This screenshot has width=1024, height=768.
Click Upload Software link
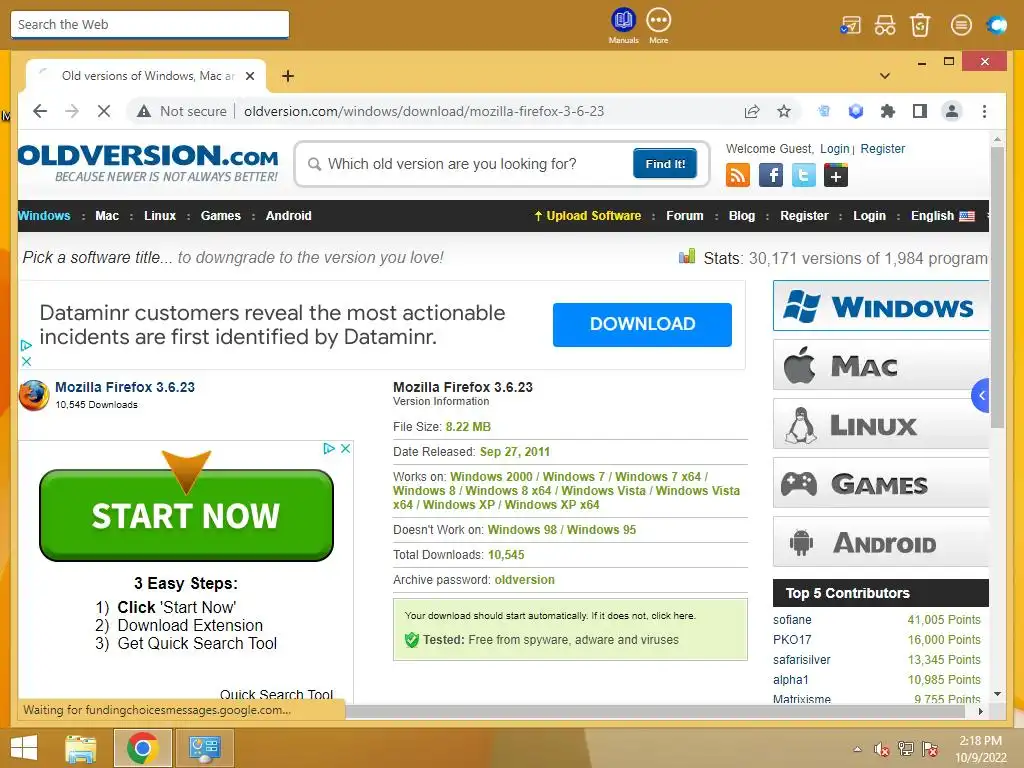click(x=587, y=216)
